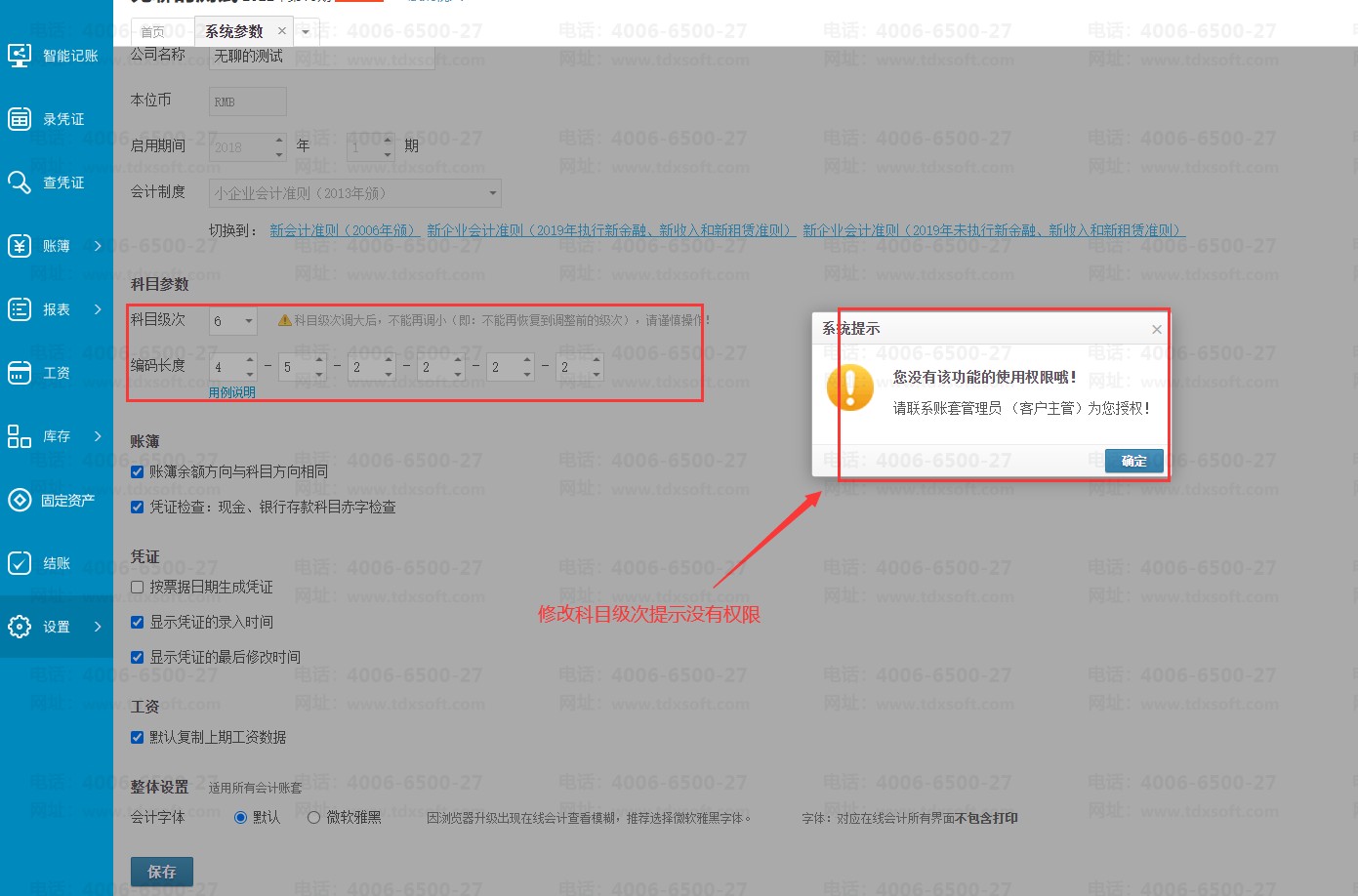Open the 工资 payroll icon
The height and width of the screenshot is (896, 1358).
pos(20,373)
